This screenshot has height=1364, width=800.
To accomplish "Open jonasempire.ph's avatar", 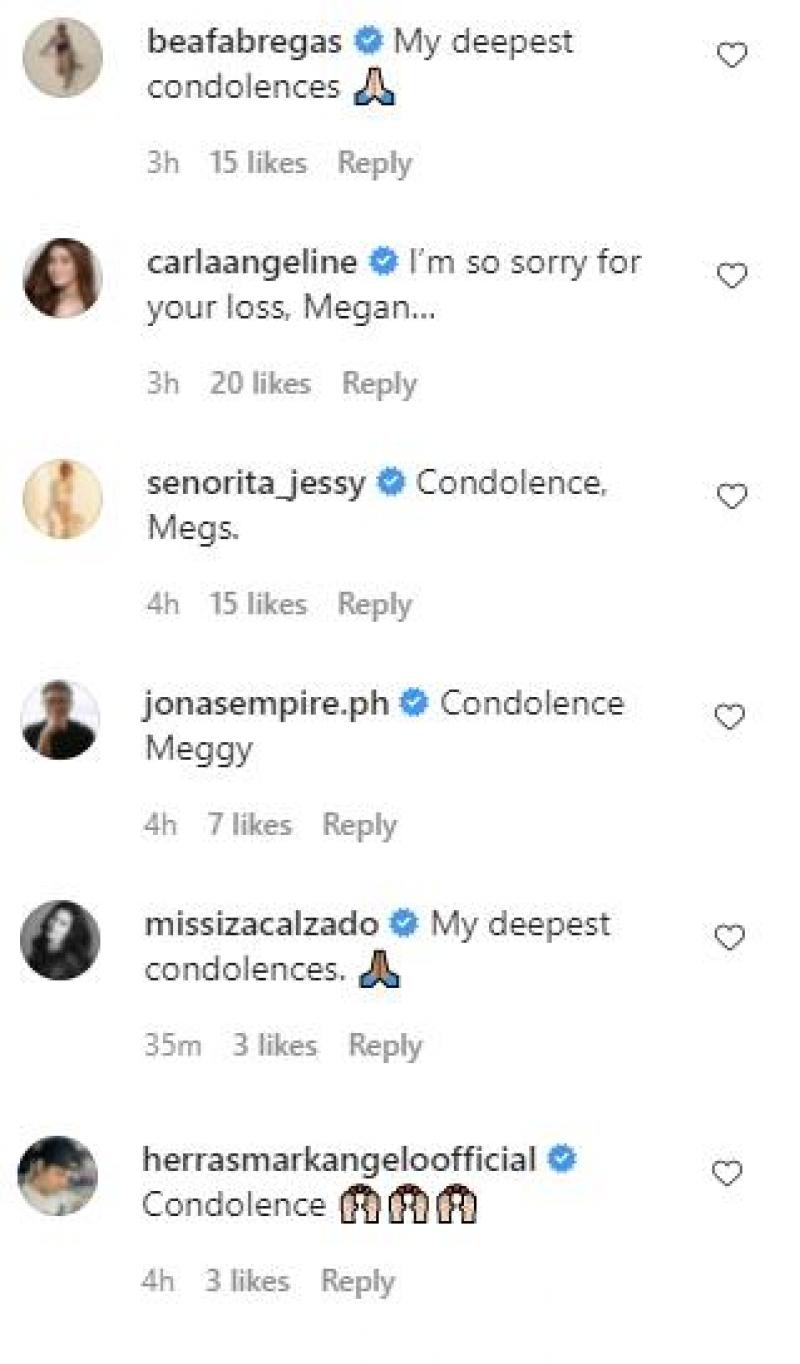I will pos(61,720).
